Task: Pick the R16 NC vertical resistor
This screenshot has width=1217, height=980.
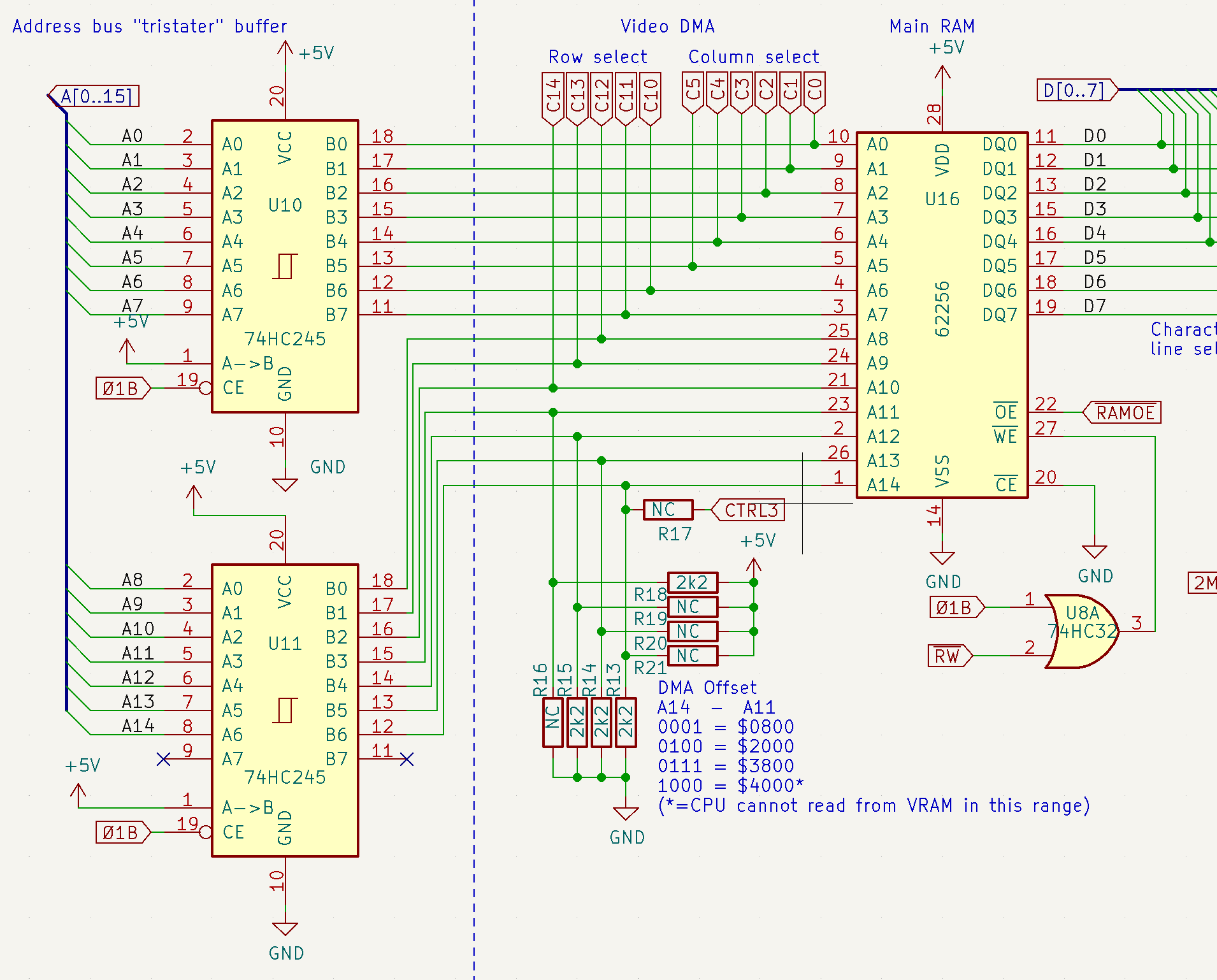Action: [x=552, y=722]
